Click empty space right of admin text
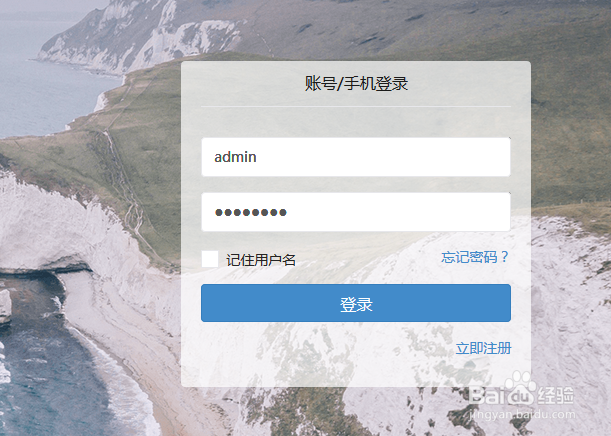Viewport: 611px width, 436px height. tap(382, 157)
